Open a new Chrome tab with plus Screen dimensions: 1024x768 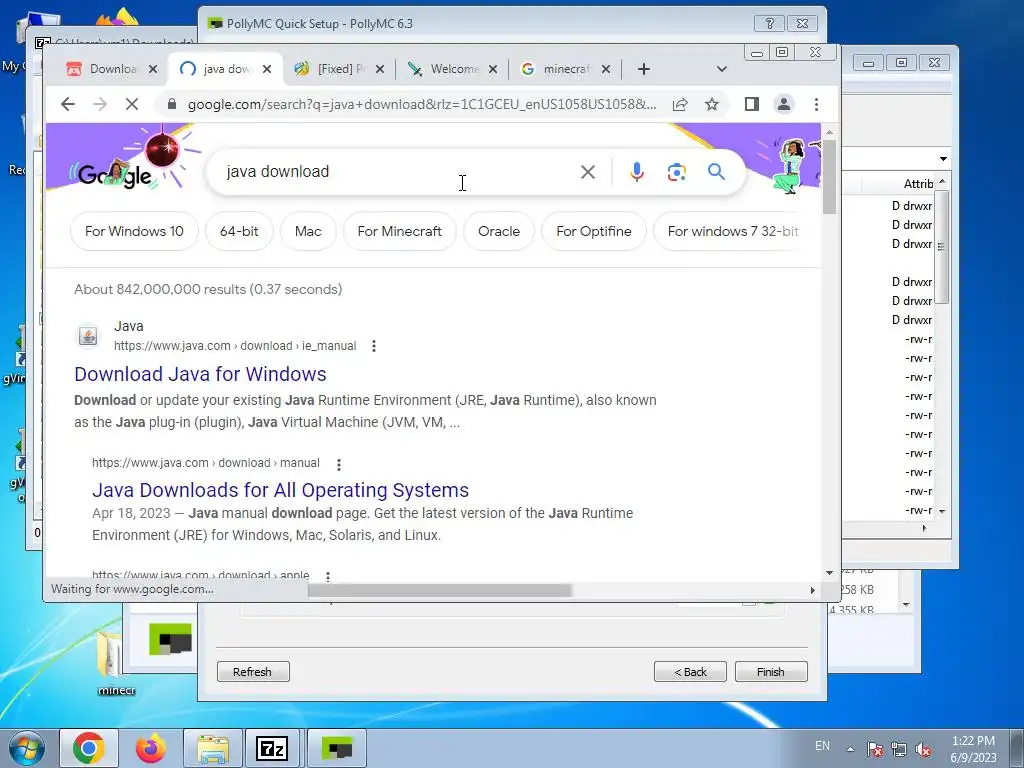coord(644,69)
